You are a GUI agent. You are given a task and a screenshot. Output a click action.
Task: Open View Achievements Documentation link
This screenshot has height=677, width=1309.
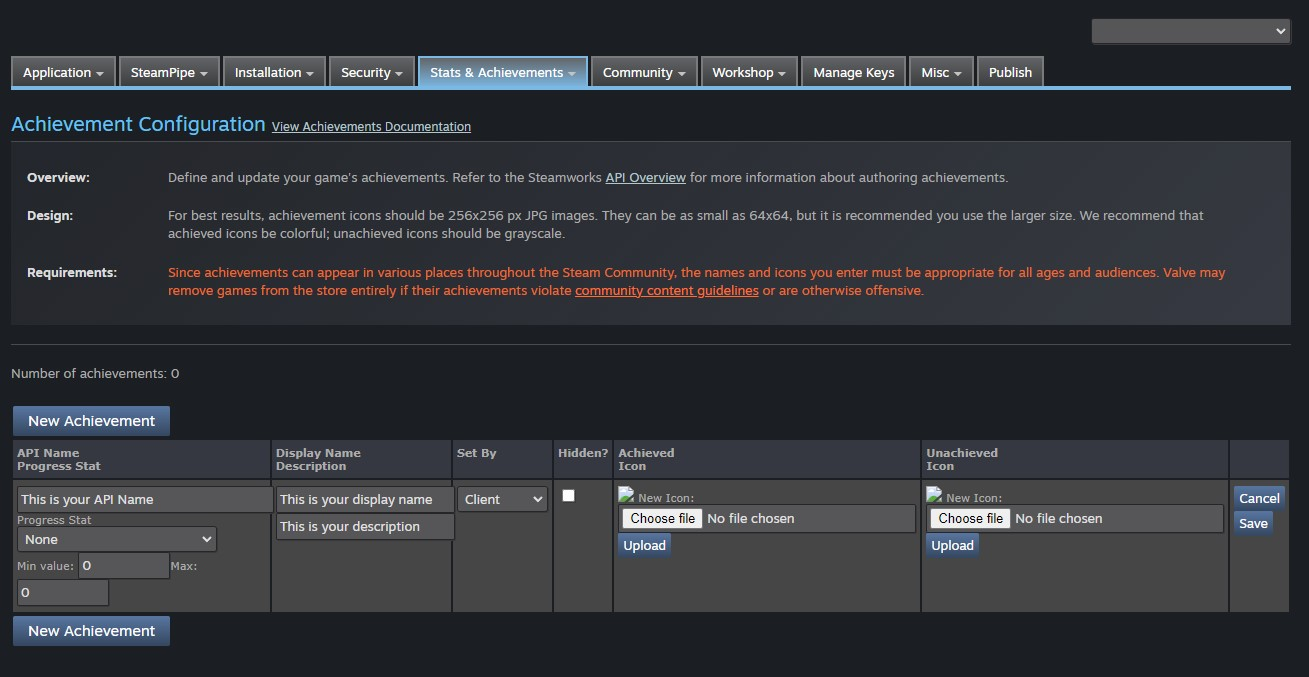tap(371, 127)
